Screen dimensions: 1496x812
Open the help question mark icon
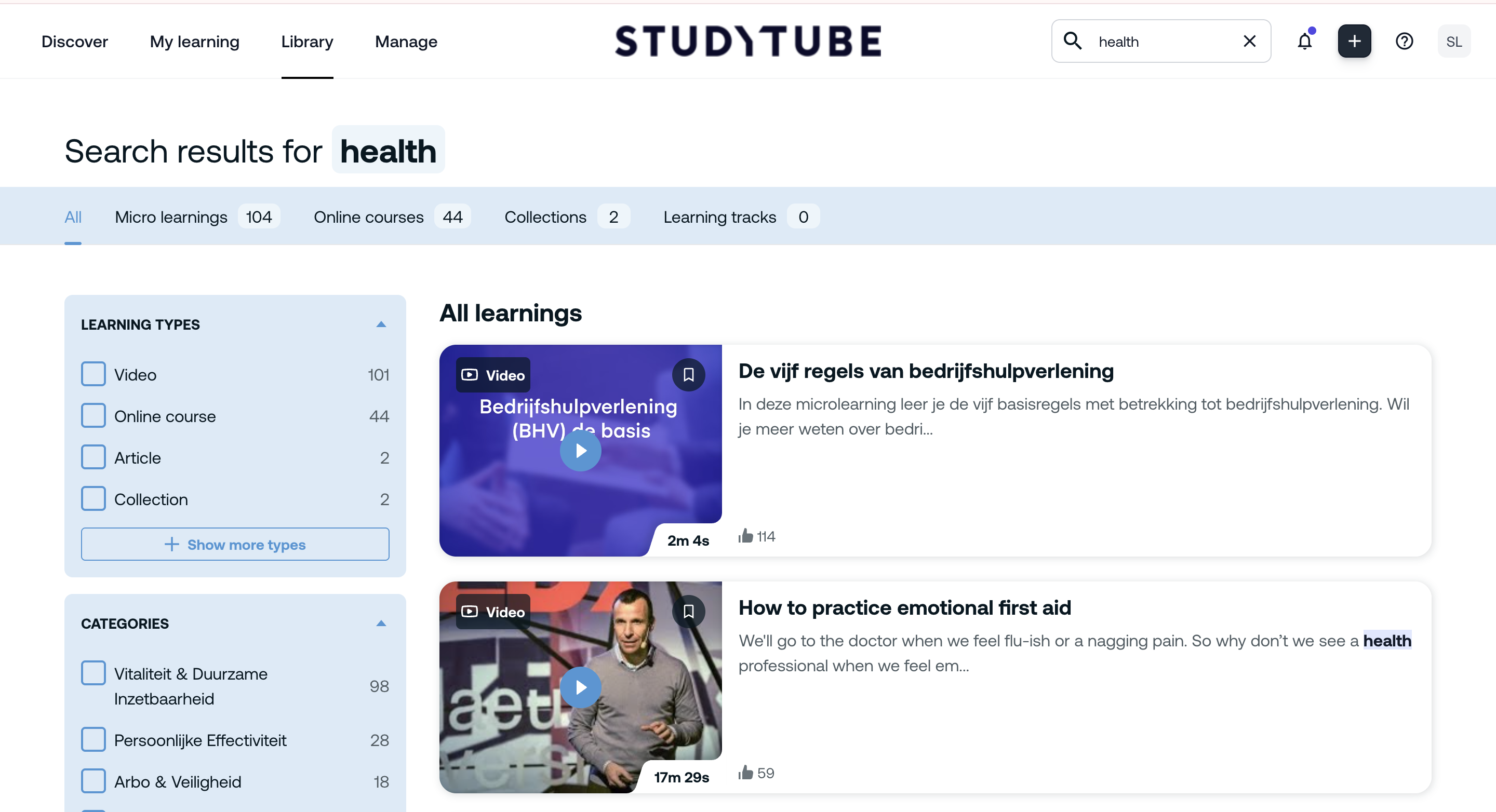1404,41
